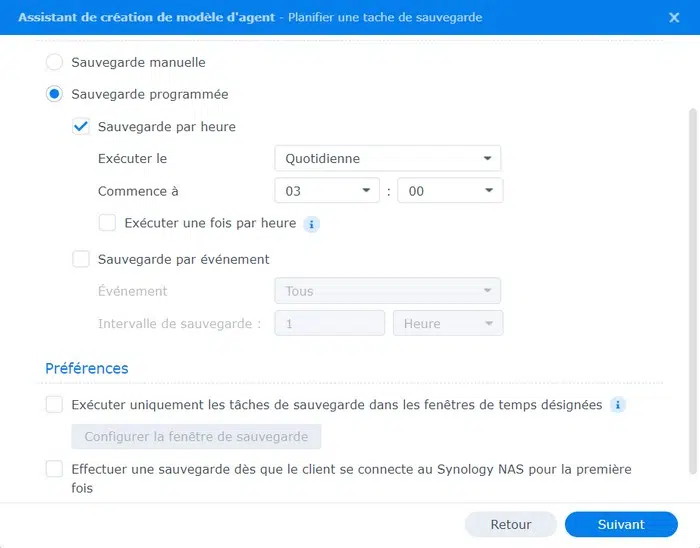Expand the start hour 03 dropdown

click(x=327, y=191)
